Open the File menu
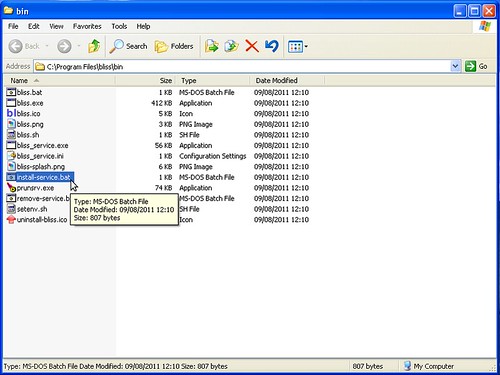The image size is (500, 375). [13, 26]
